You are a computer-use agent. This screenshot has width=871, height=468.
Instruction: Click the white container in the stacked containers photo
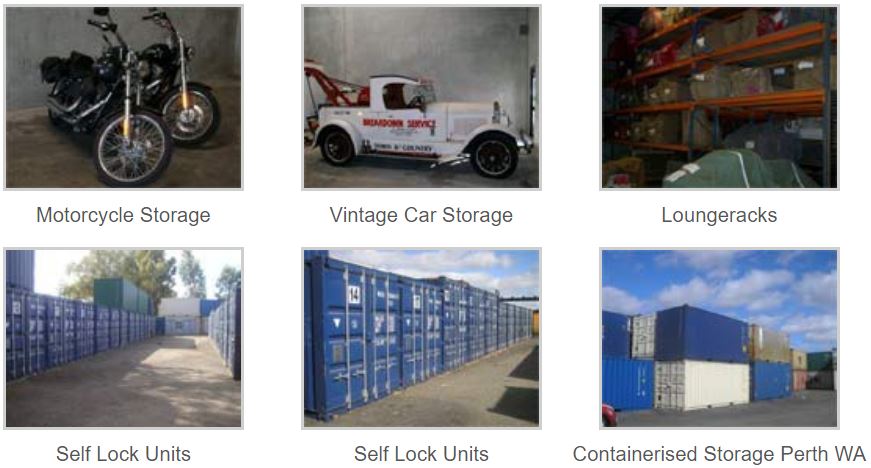tap(702, 385)
